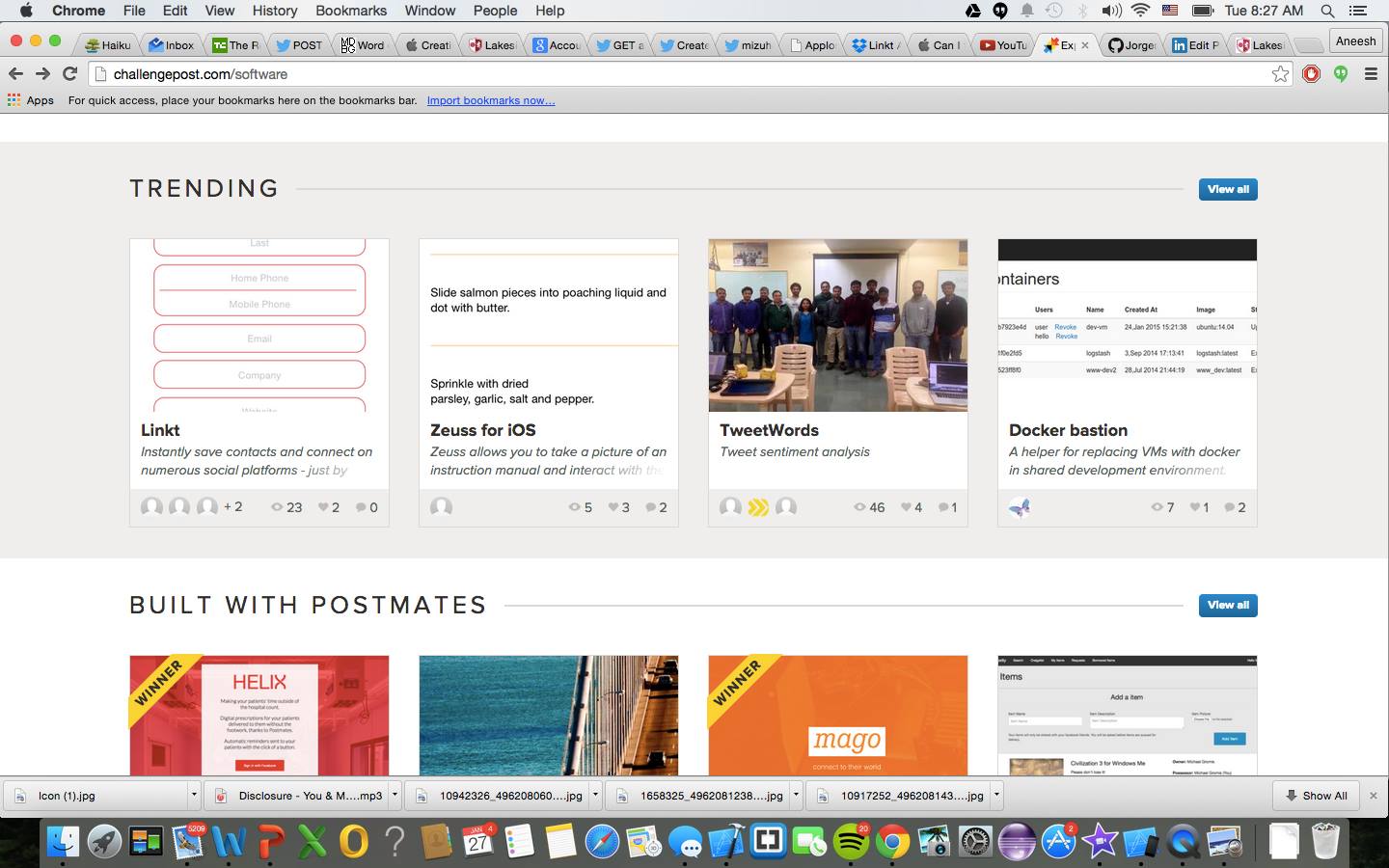
Task: Switch to the Linkt Dropbox tab
Action: 876,44
